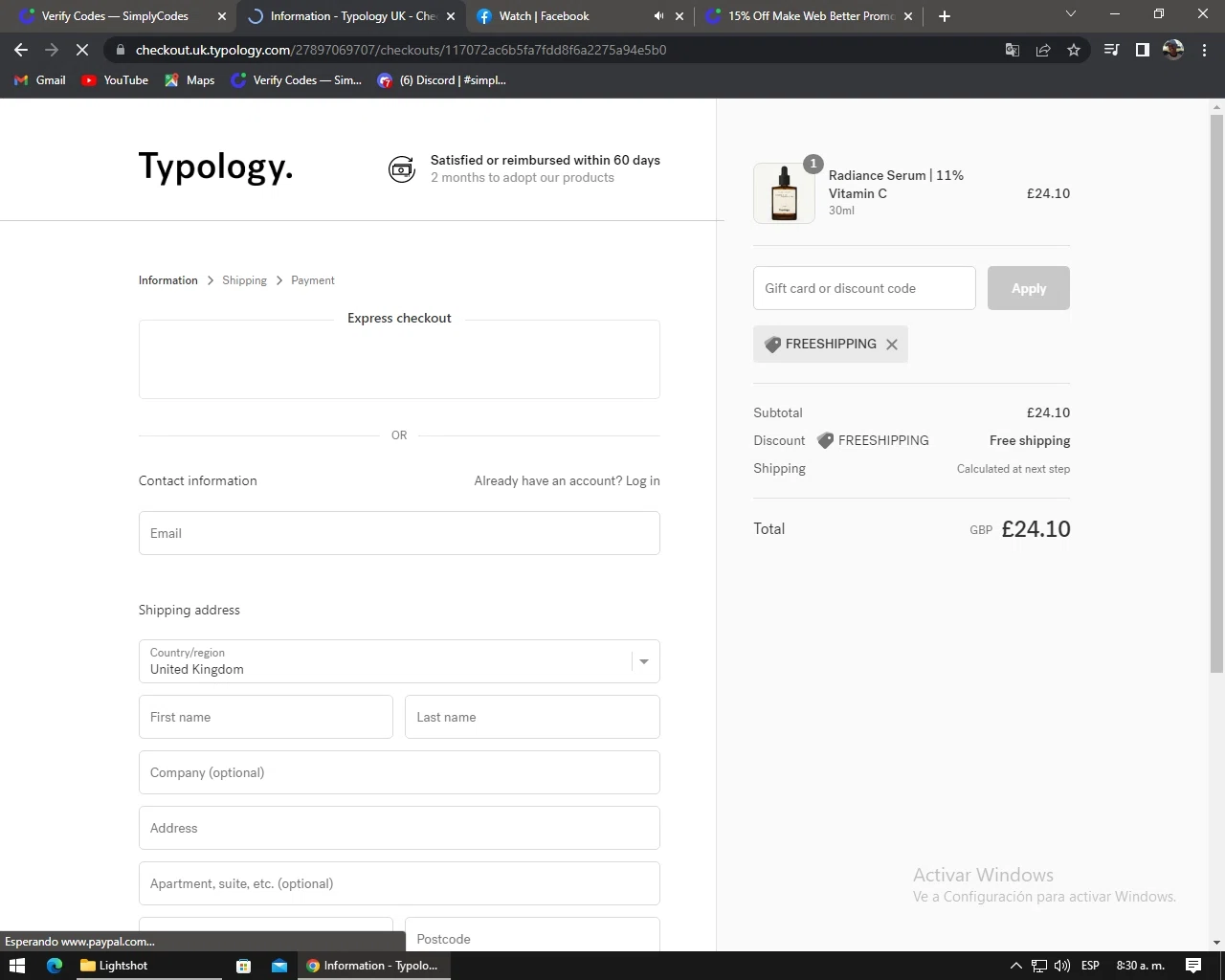
Task: Open Chrome three-dot menu
Action: point(1204,50)
